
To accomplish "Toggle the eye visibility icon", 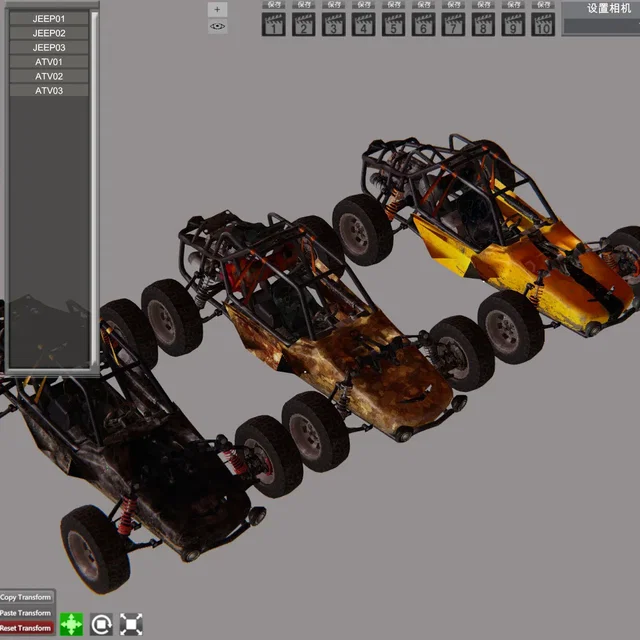I will pos(217,26).
